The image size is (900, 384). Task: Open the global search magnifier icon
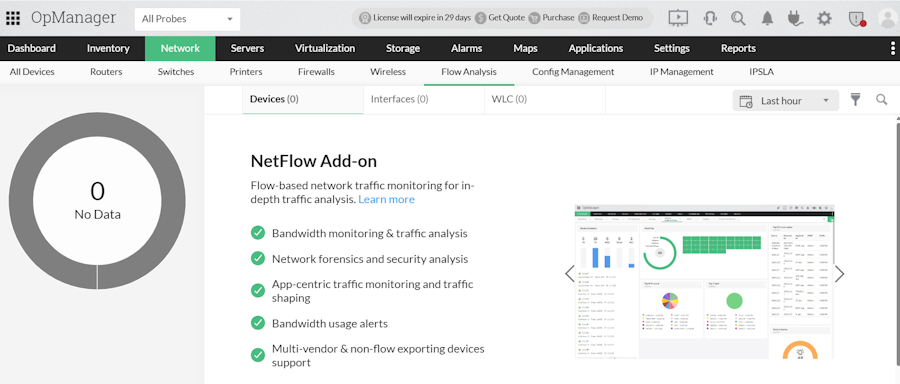[x=738, y=18]
